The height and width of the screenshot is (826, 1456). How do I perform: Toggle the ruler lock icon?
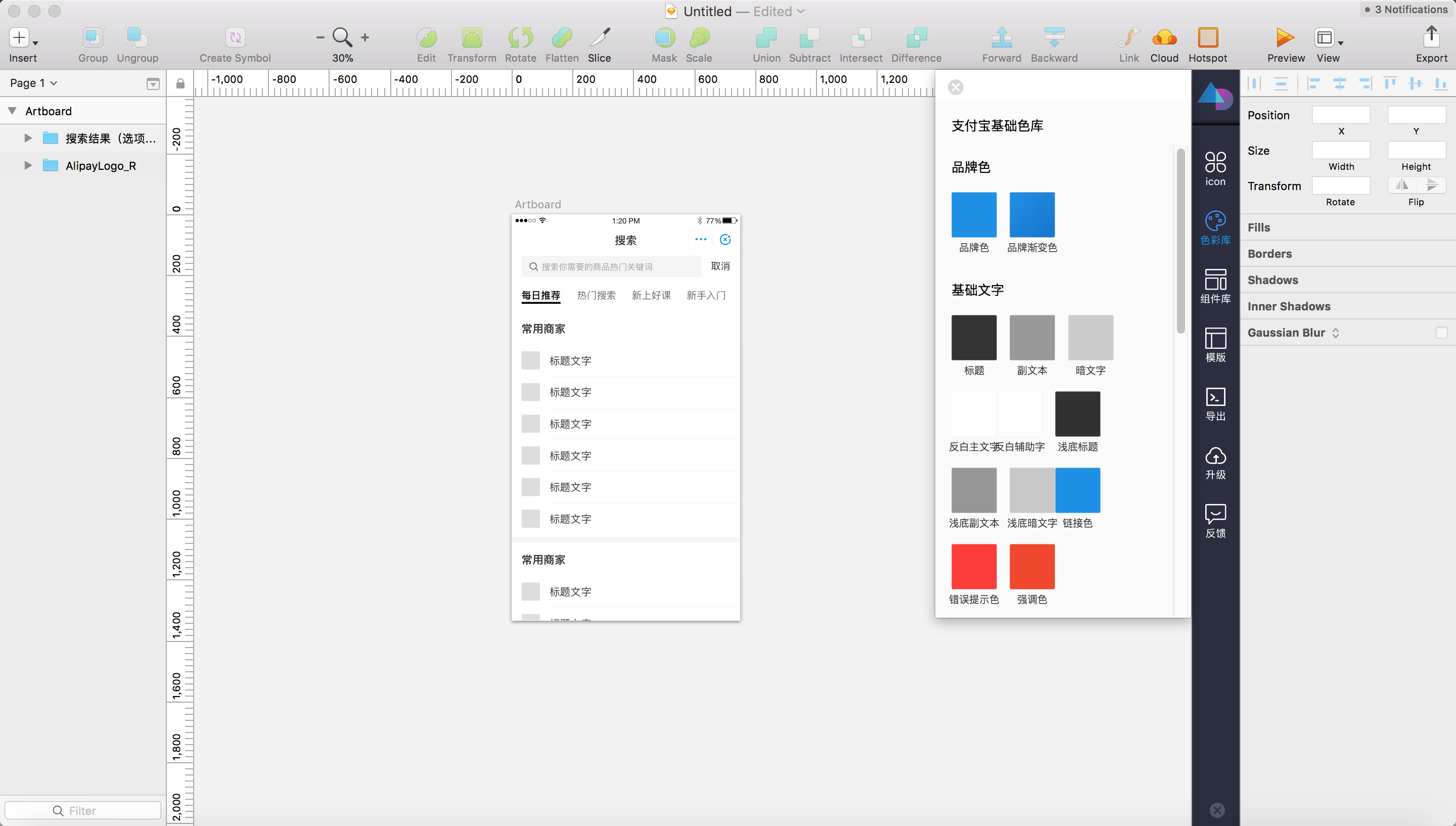click(x=180, y=83)
